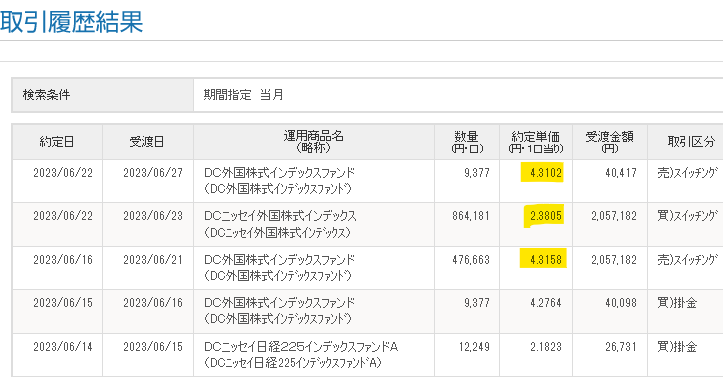
Task: Select delivery date 2023/06/15
Action: coord(153,347)
